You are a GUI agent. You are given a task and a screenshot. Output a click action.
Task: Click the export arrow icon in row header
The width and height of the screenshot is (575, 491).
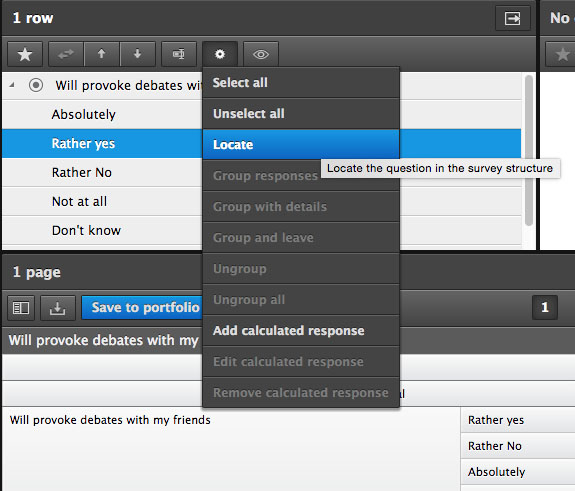click(512, 18)
